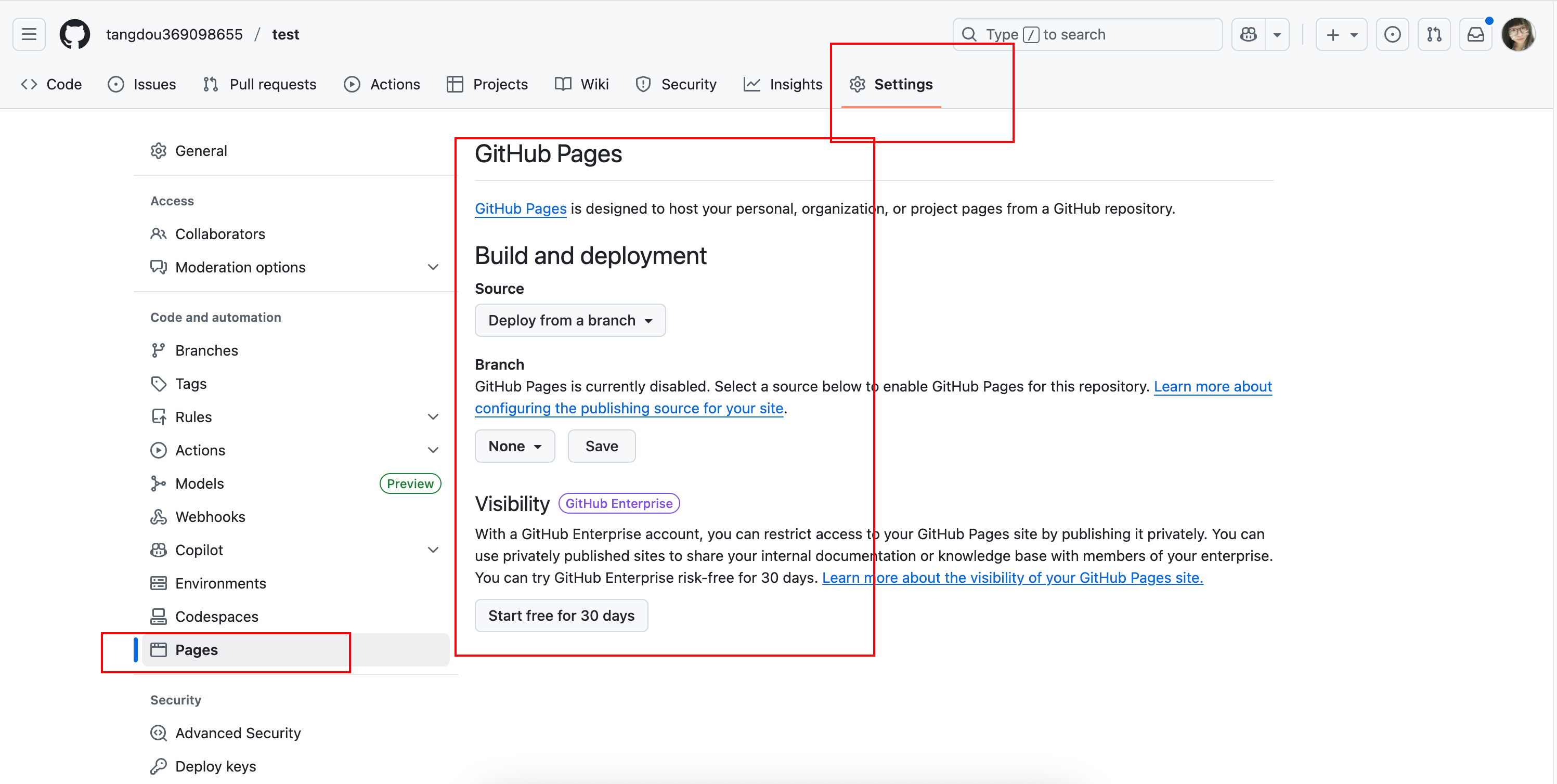Click the GitHub Octocat logo
Image resolution: width=1557 pixels, height=784 pixels.
point(74,34)
